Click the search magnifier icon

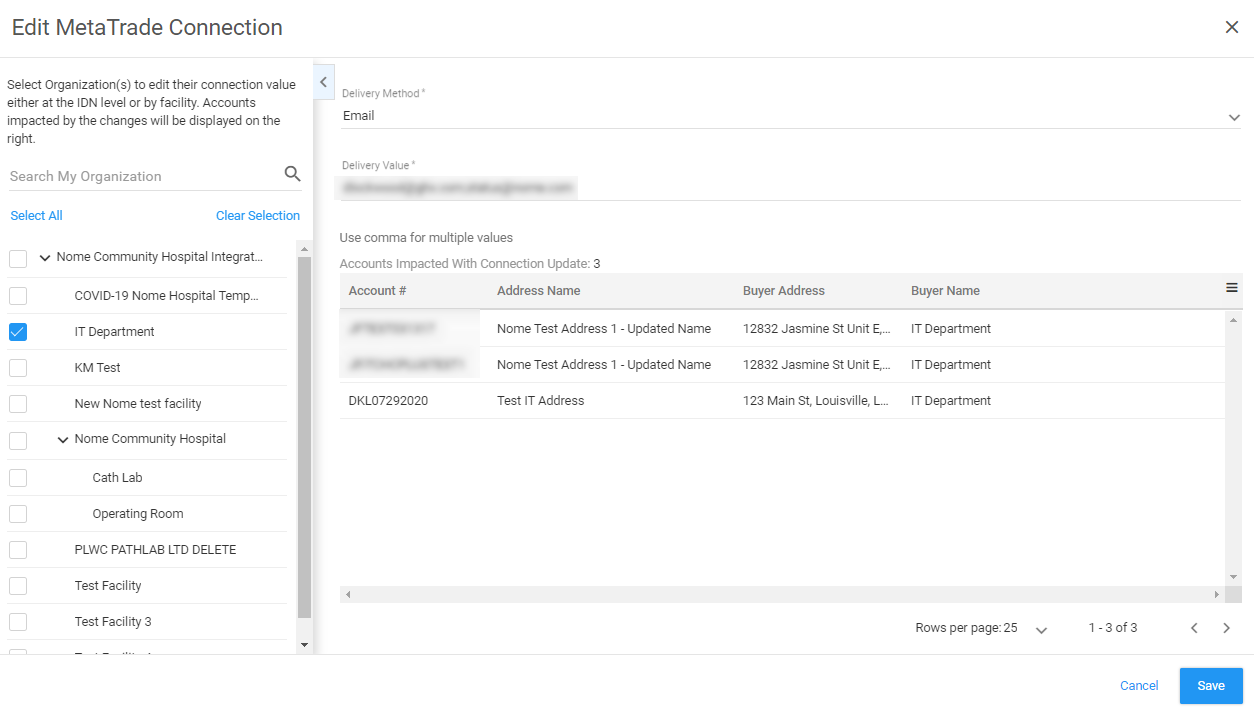pyautogui.click(x=292, y=174)
